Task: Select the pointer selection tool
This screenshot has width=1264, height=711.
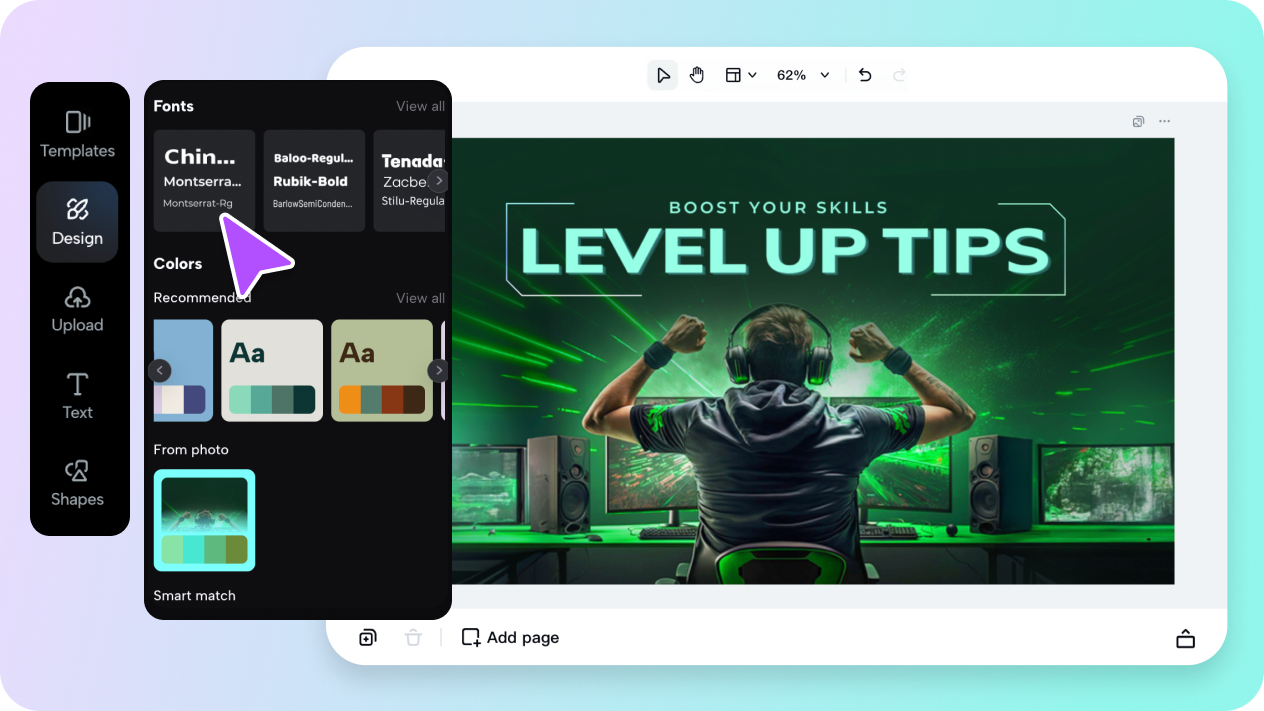Action: point(662,75)
